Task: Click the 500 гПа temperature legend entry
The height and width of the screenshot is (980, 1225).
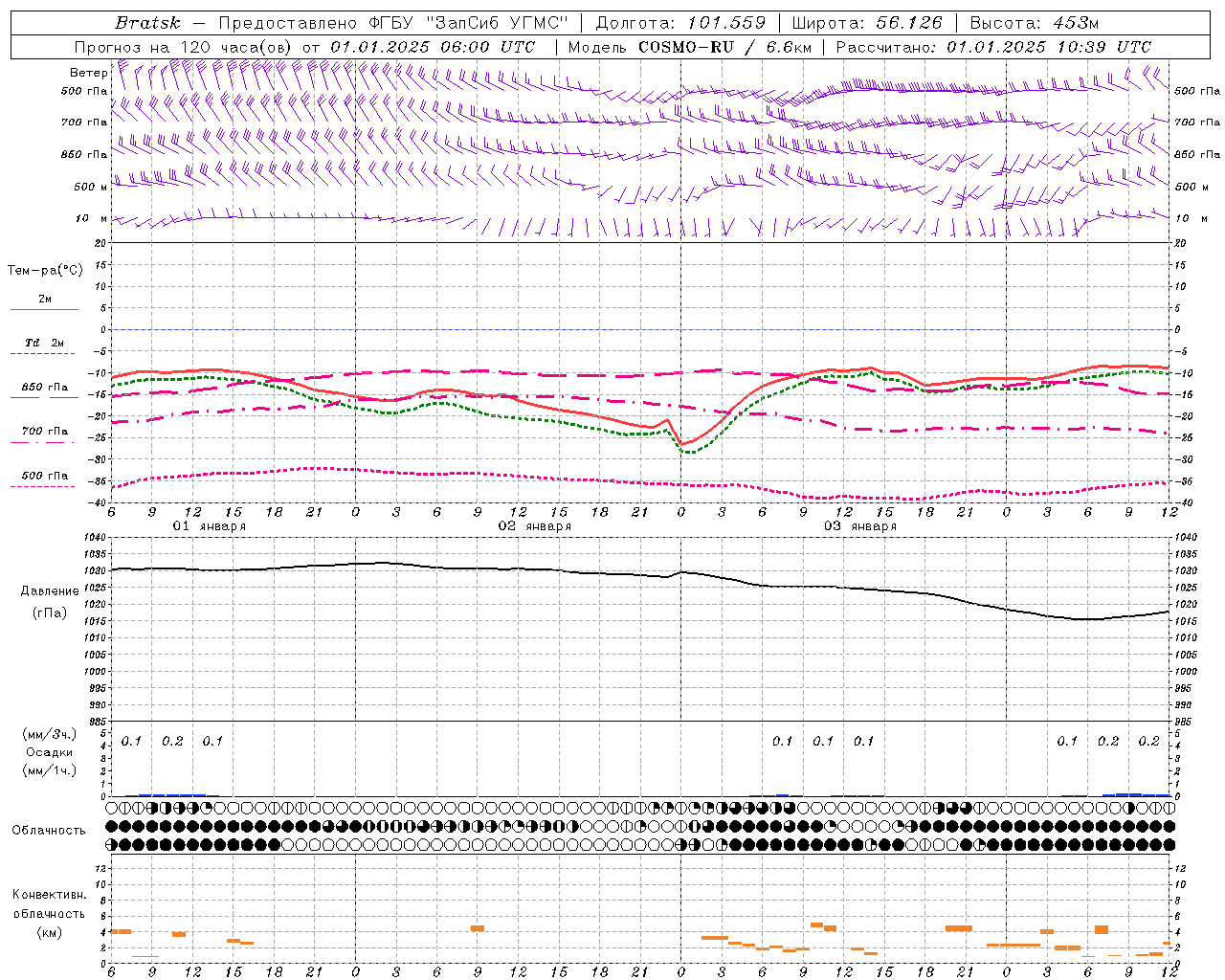Action: point(44,476)
